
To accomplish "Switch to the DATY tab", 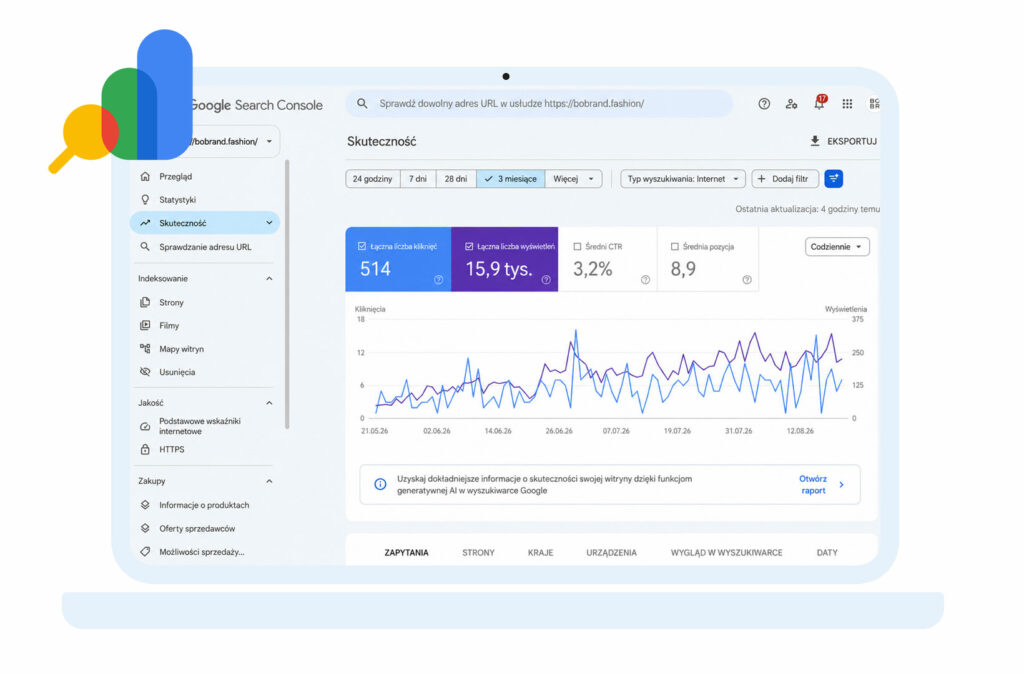I will point(827,553).
